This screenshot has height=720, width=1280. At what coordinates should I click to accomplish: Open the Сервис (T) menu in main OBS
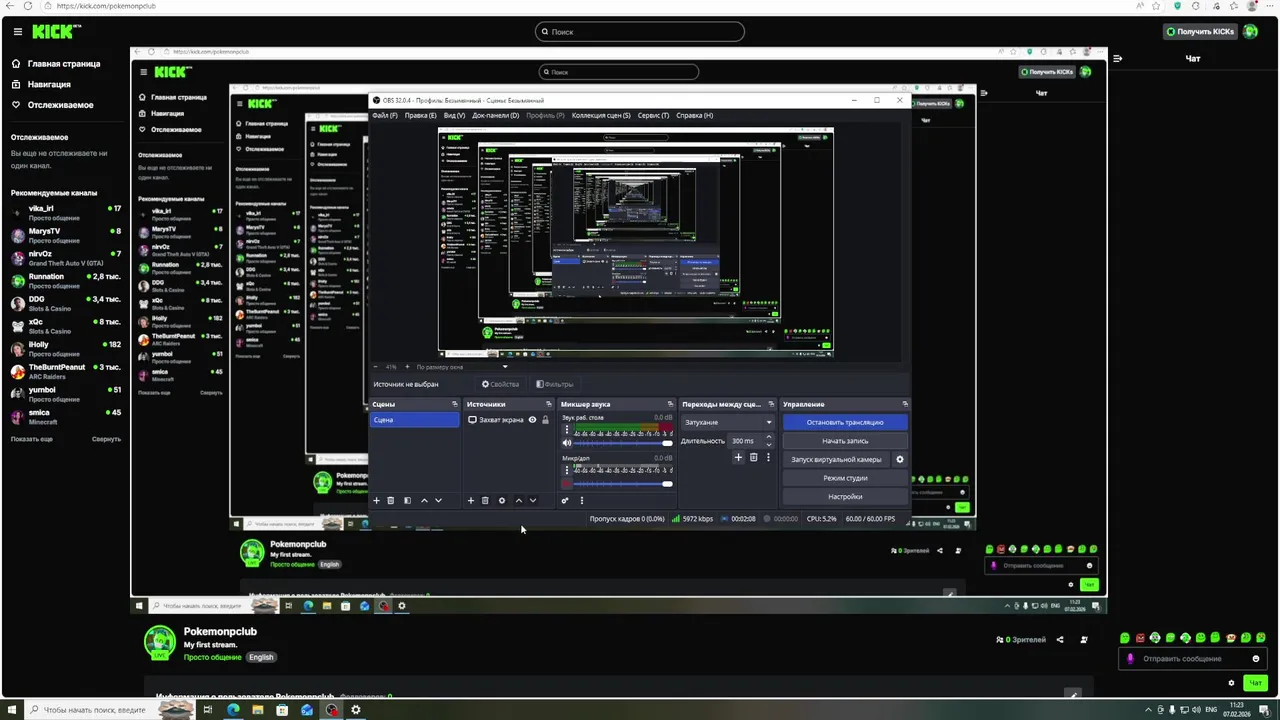pyautogui.click(x=653, y=115)
